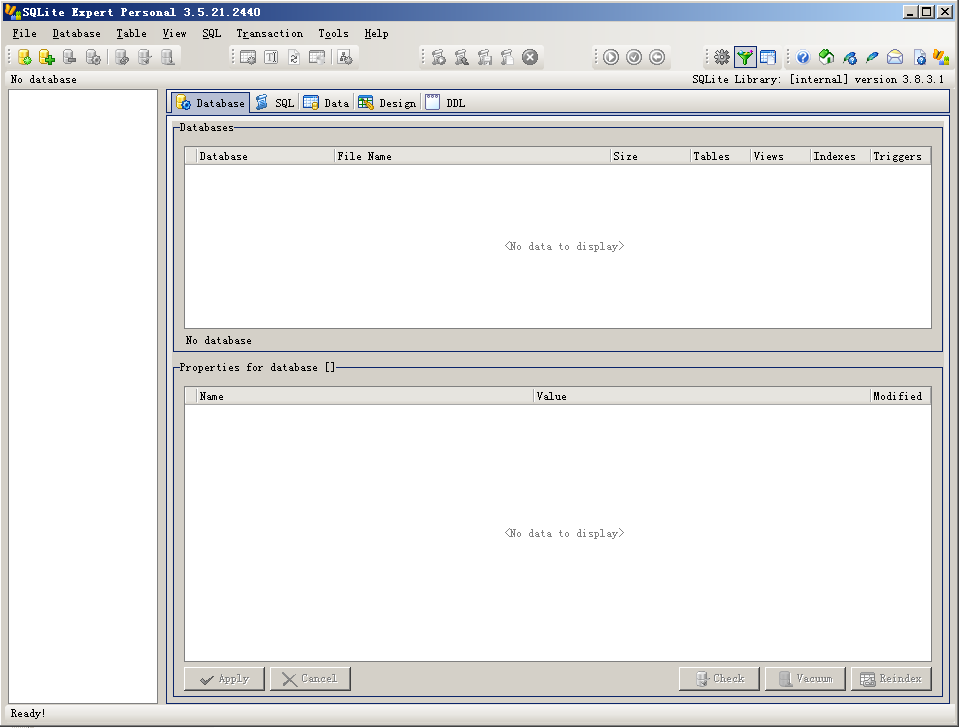Open Help with the blue question-mark icon
Screen dimensions: 959x728
[x=803, y=57]
